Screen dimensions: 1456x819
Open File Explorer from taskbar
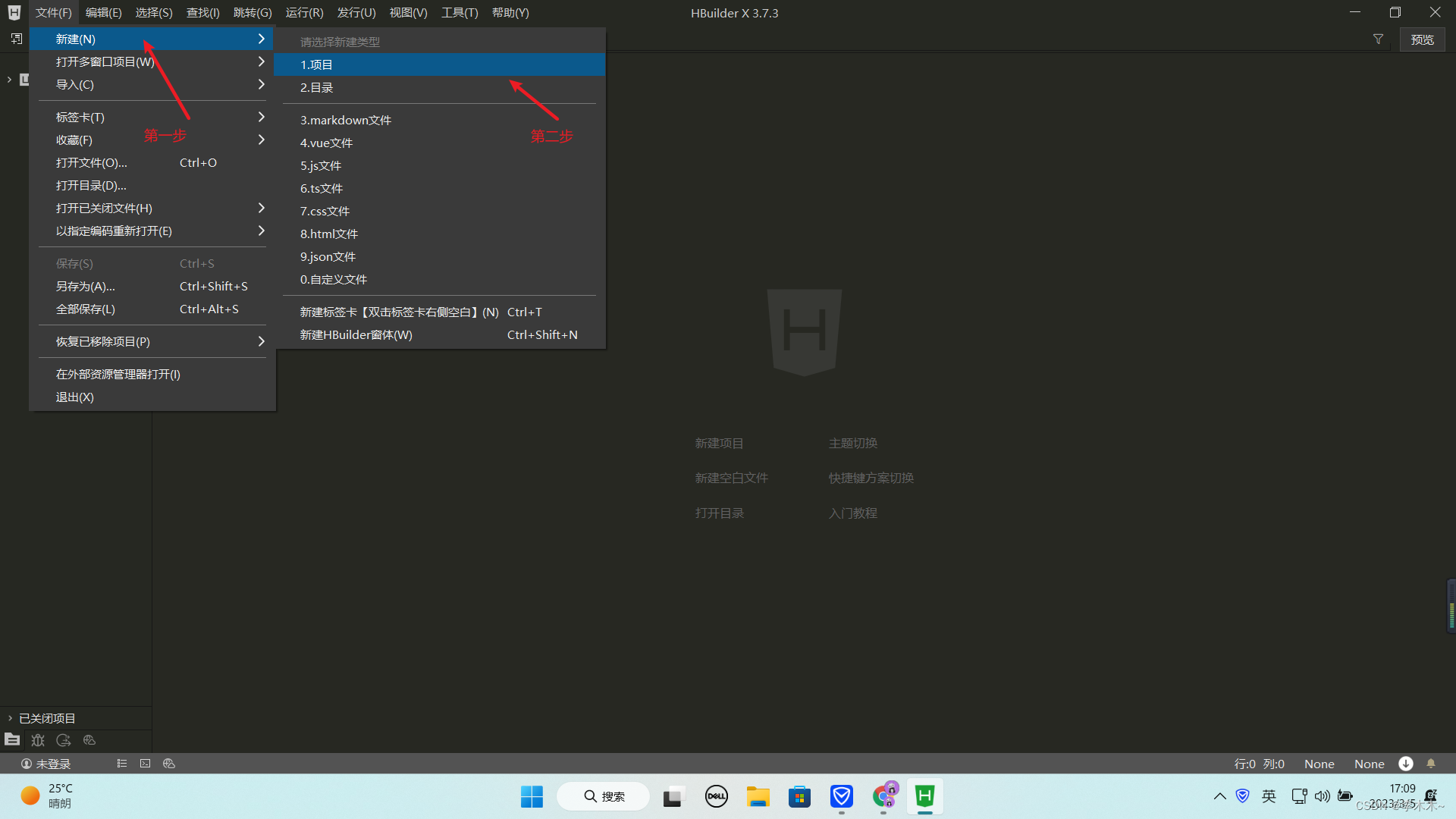point(758,796)
